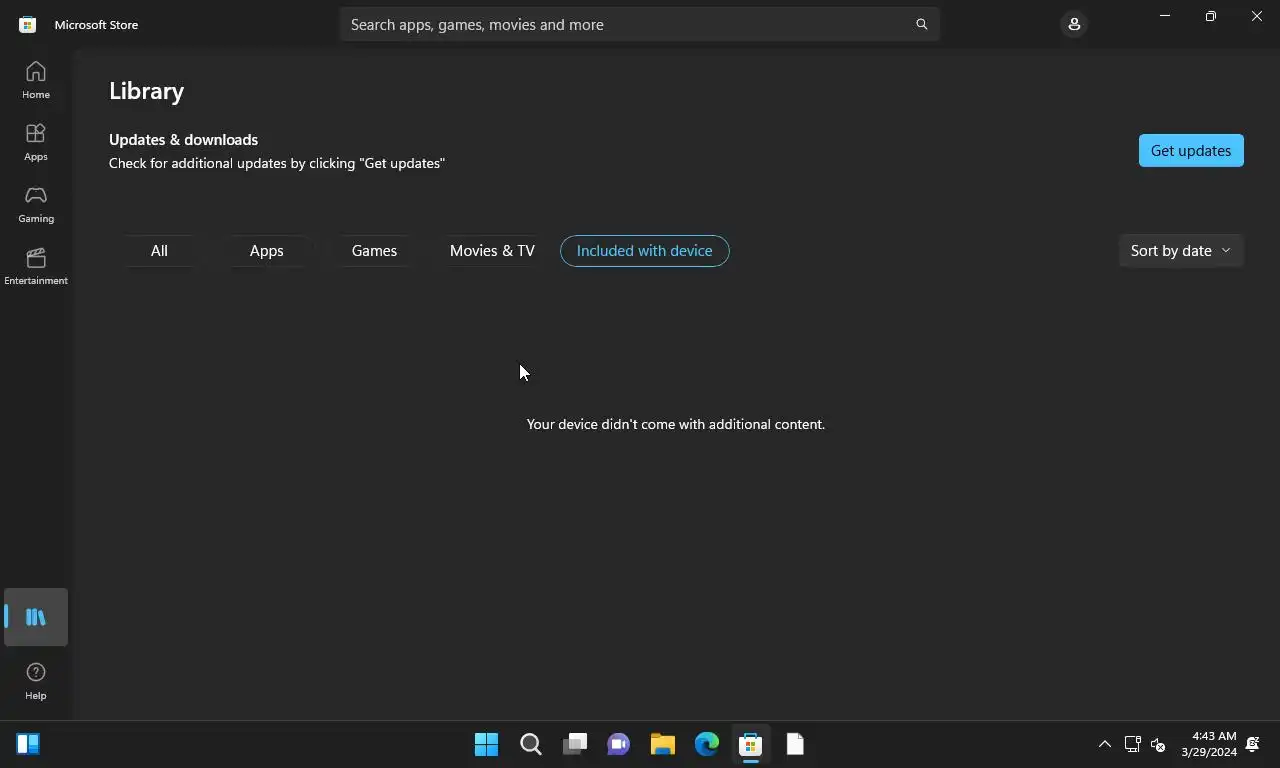Viewport: 1280px width, 768px height.
Task: Click the network tray icon
Action: coord(1133,744)
